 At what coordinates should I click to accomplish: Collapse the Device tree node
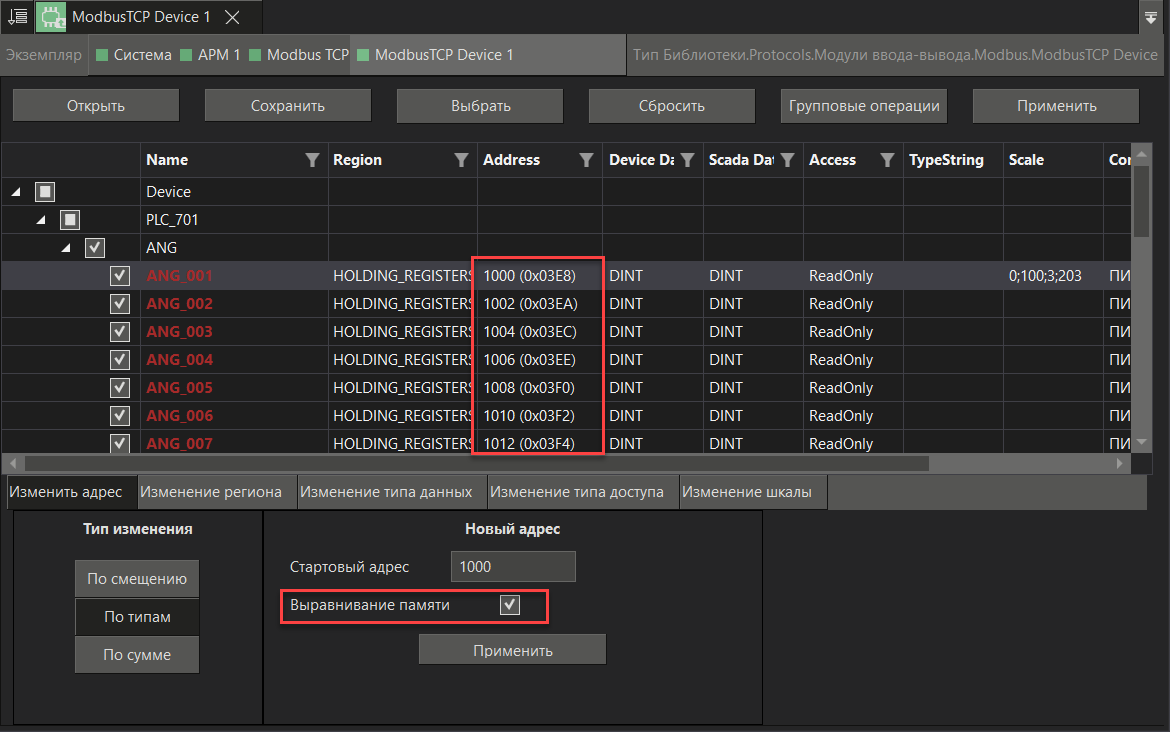click(x=17, y=192)
